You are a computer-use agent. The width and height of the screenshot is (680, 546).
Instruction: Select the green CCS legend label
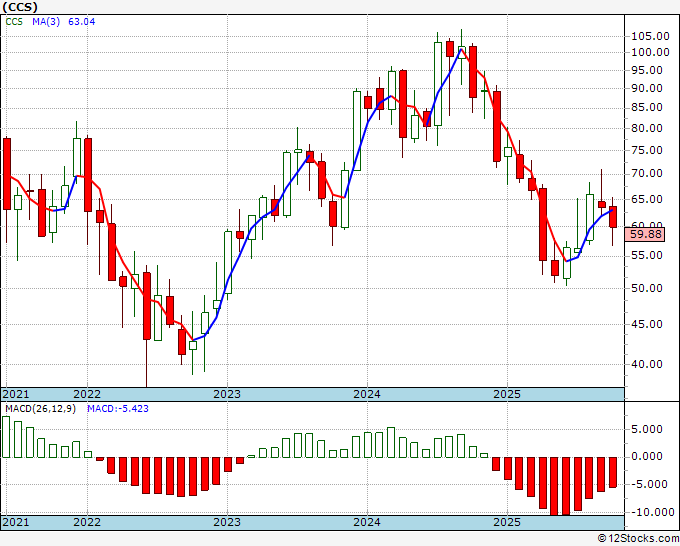point(14,22)
